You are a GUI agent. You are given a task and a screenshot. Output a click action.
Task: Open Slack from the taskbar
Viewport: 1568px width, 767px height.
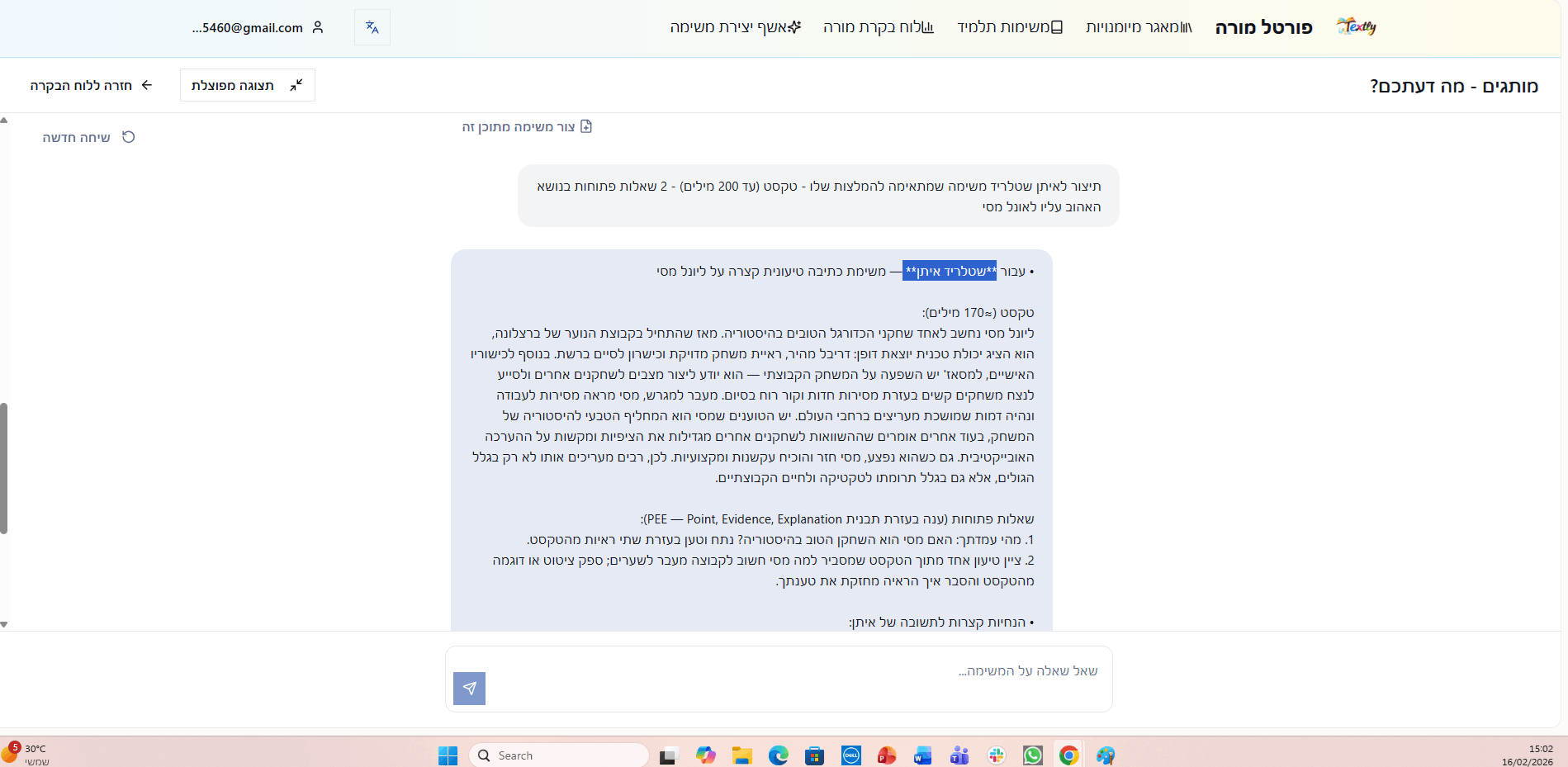tap(996, 755)
